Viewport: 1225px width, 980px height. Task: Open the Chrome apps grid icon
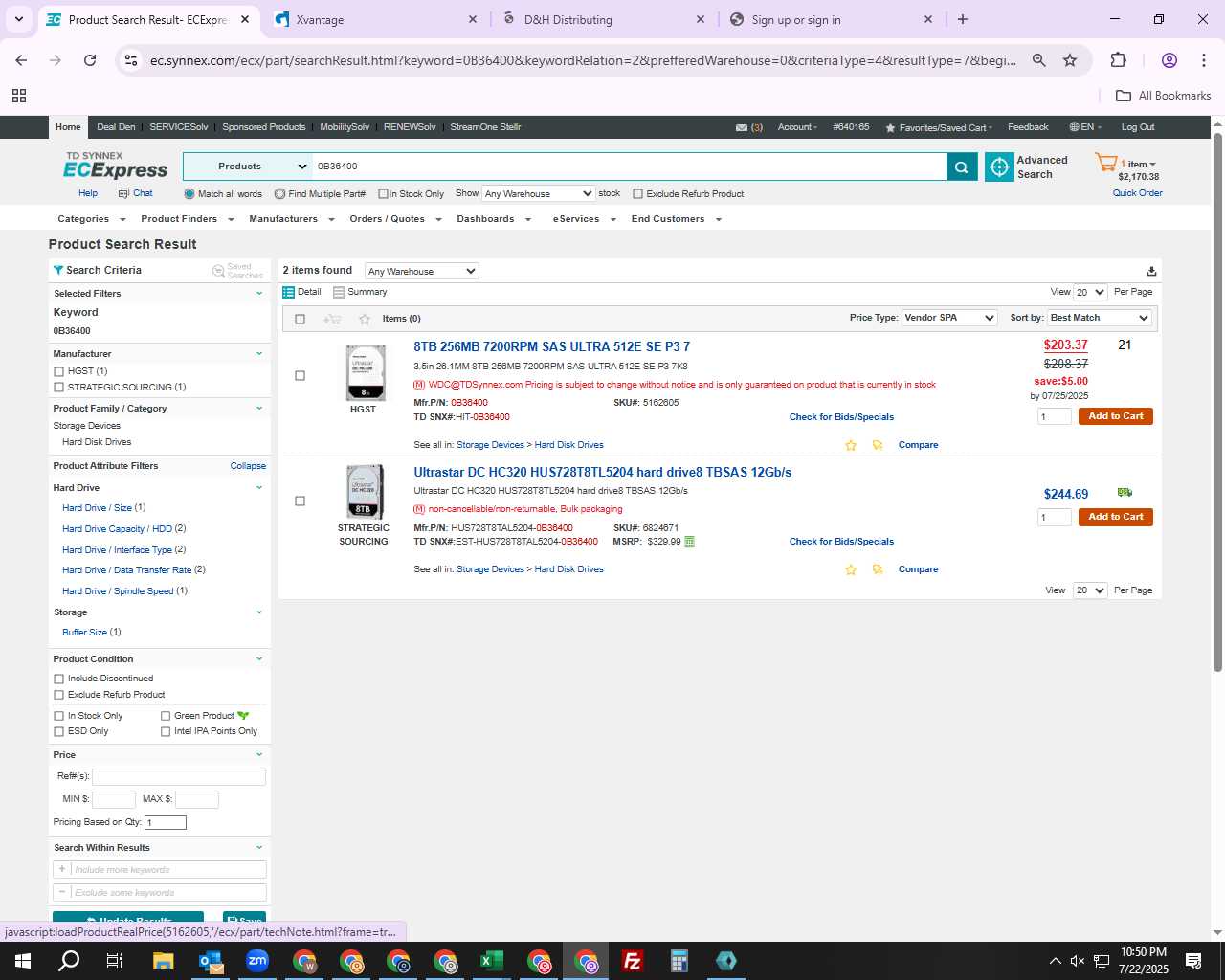tap(19, 96)
